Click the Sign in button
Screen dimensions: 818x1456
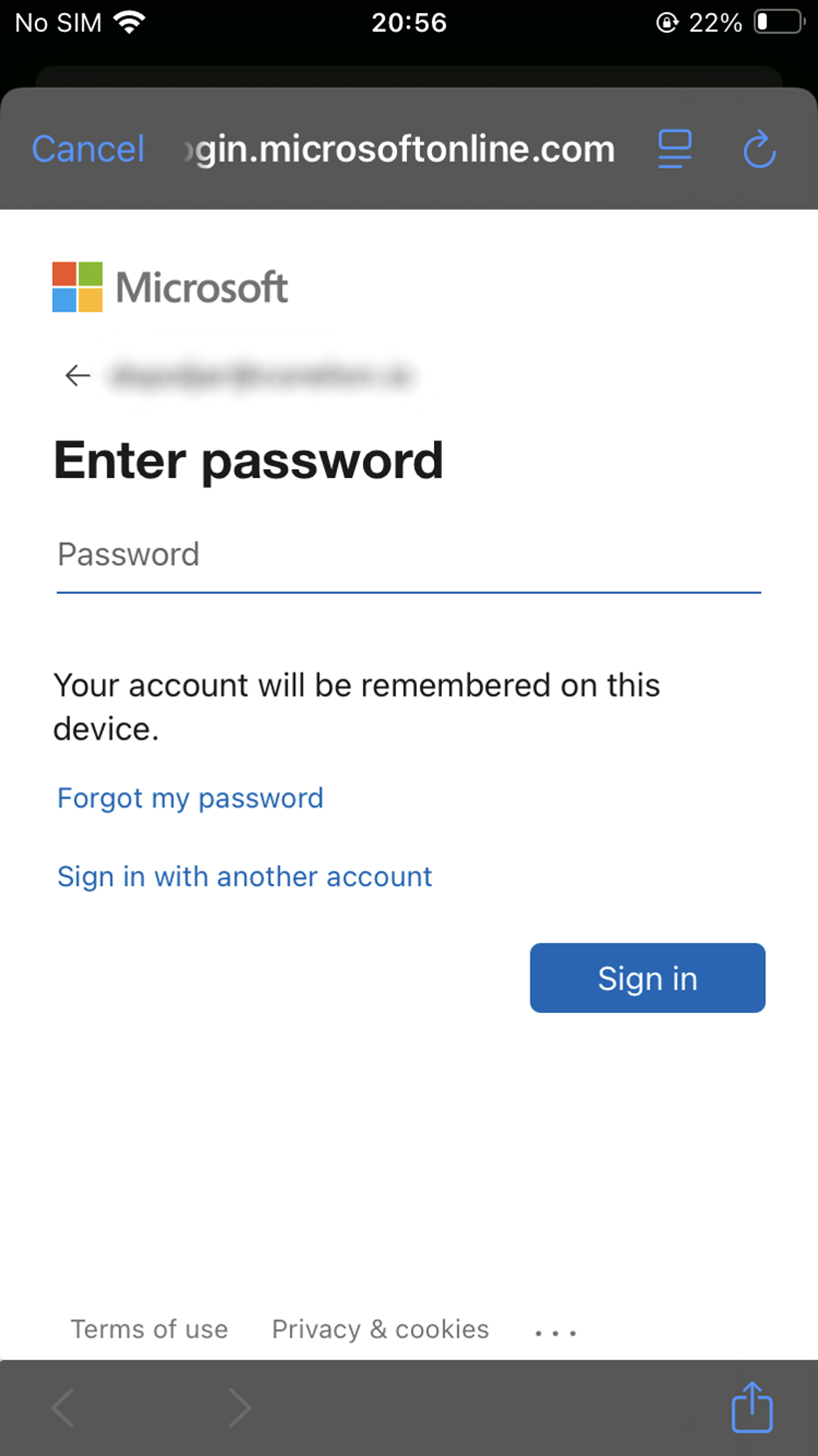(647, 978)
